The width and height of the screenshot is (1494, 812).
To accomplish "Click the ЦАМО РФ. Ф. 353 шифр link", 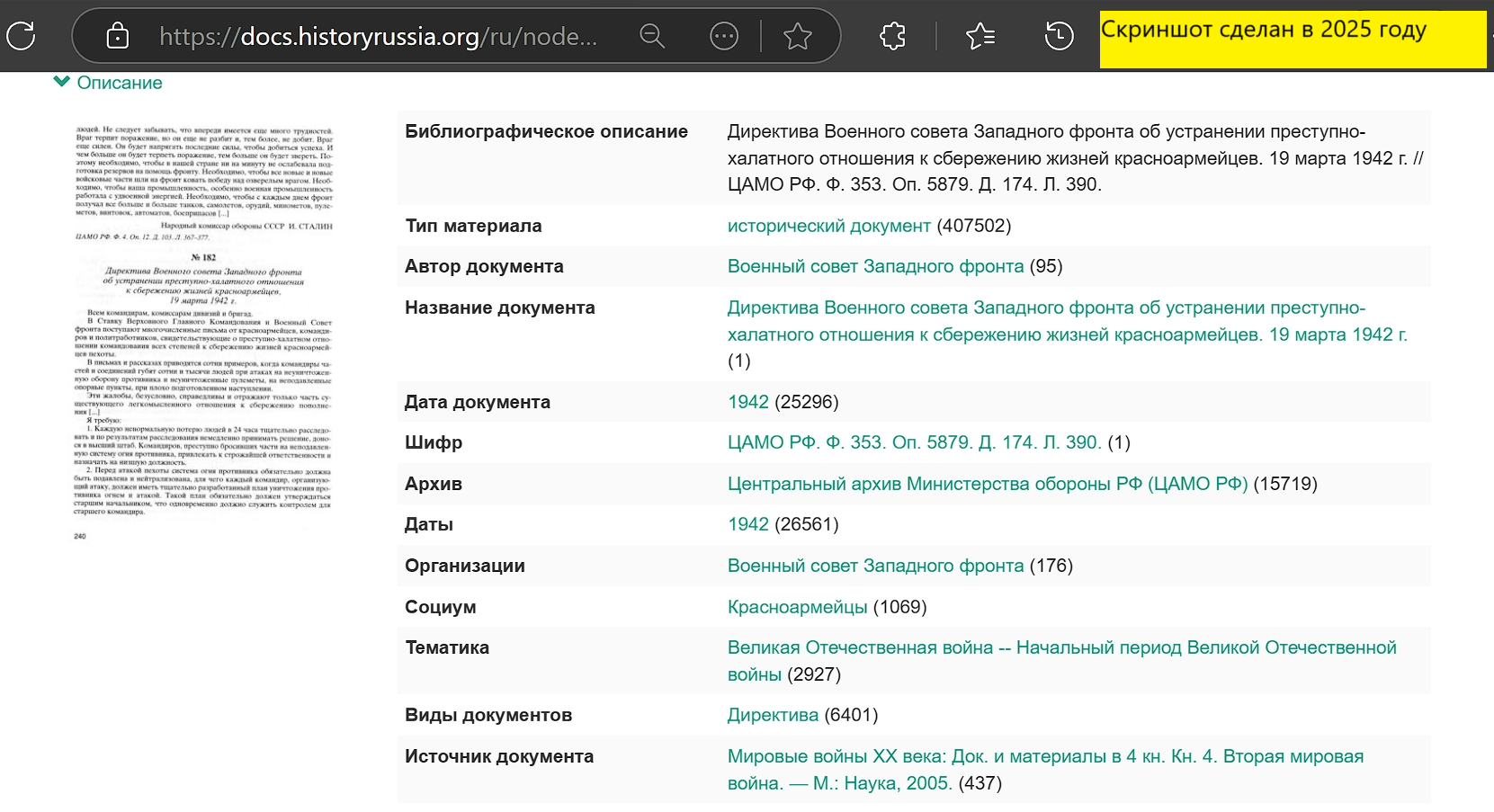I will (914, 442).
